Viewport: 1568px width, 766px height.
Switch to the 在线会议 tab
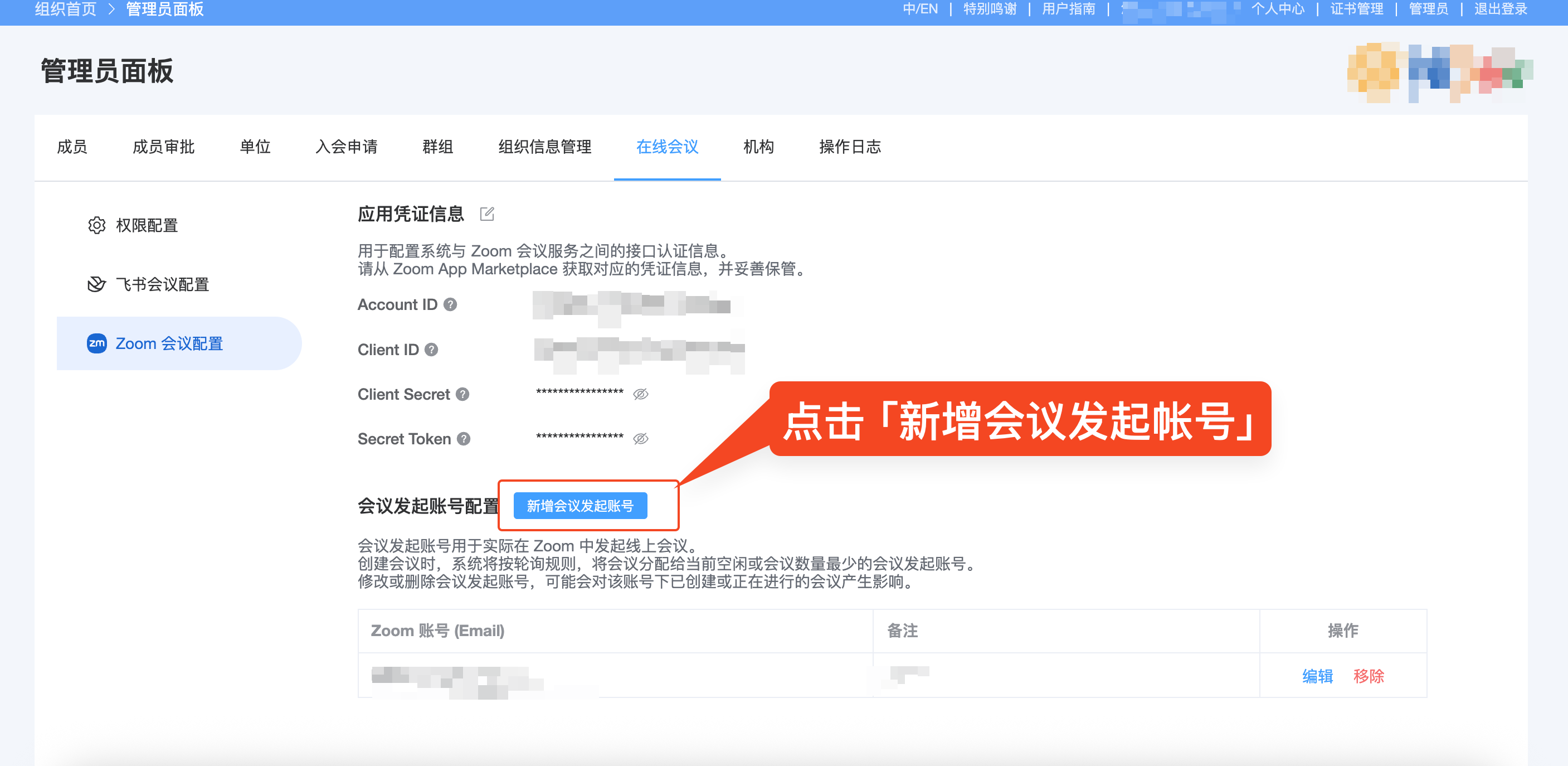[667, 147]
